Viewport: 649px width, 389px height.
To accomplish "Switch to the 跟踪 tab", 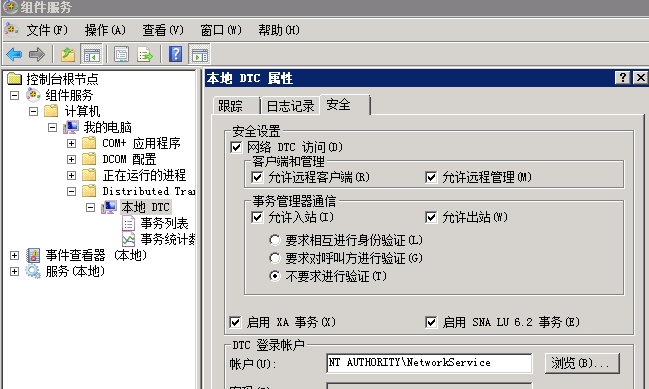I will click(x=236, y=106).
